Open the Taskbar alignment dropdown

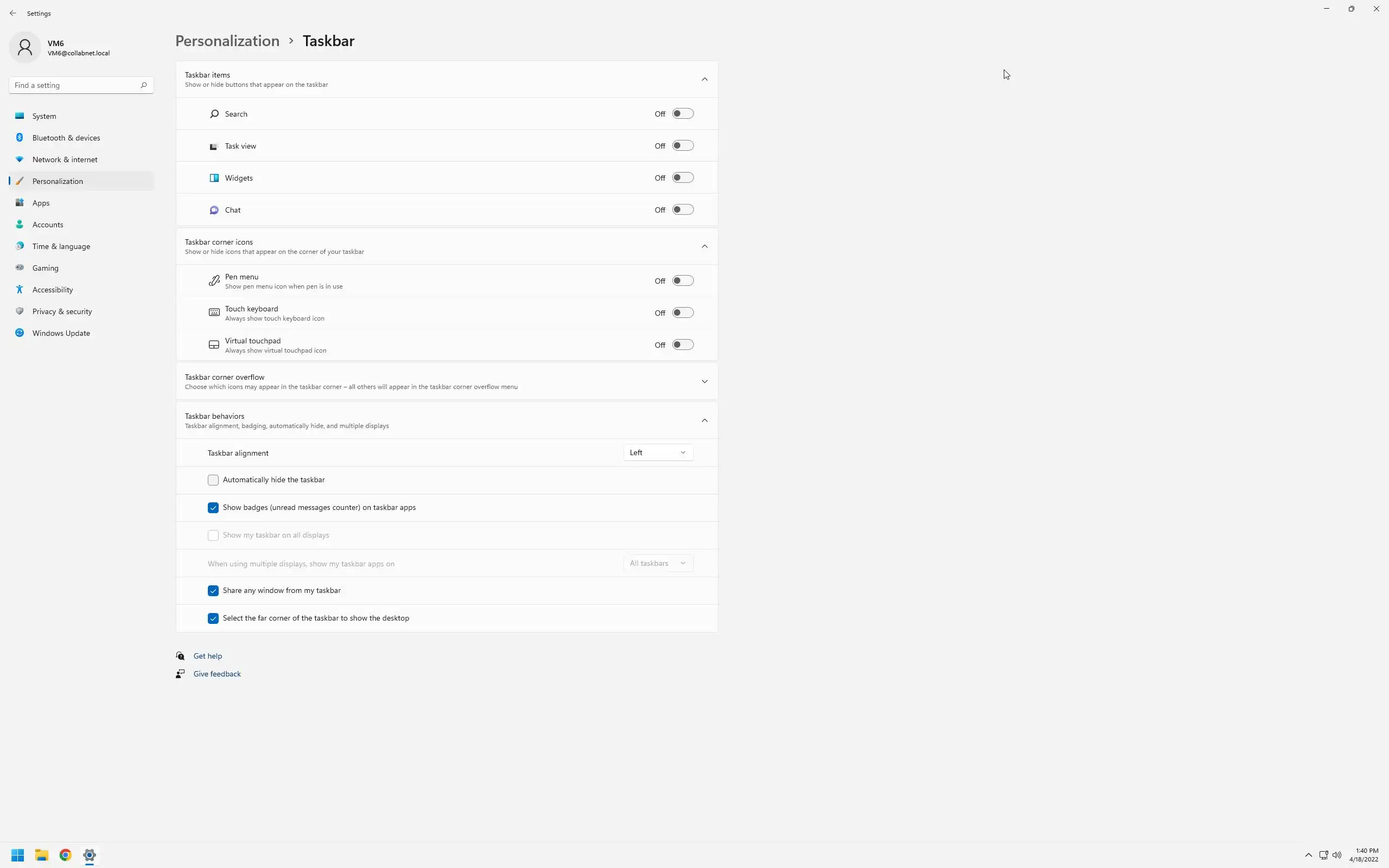658,452
